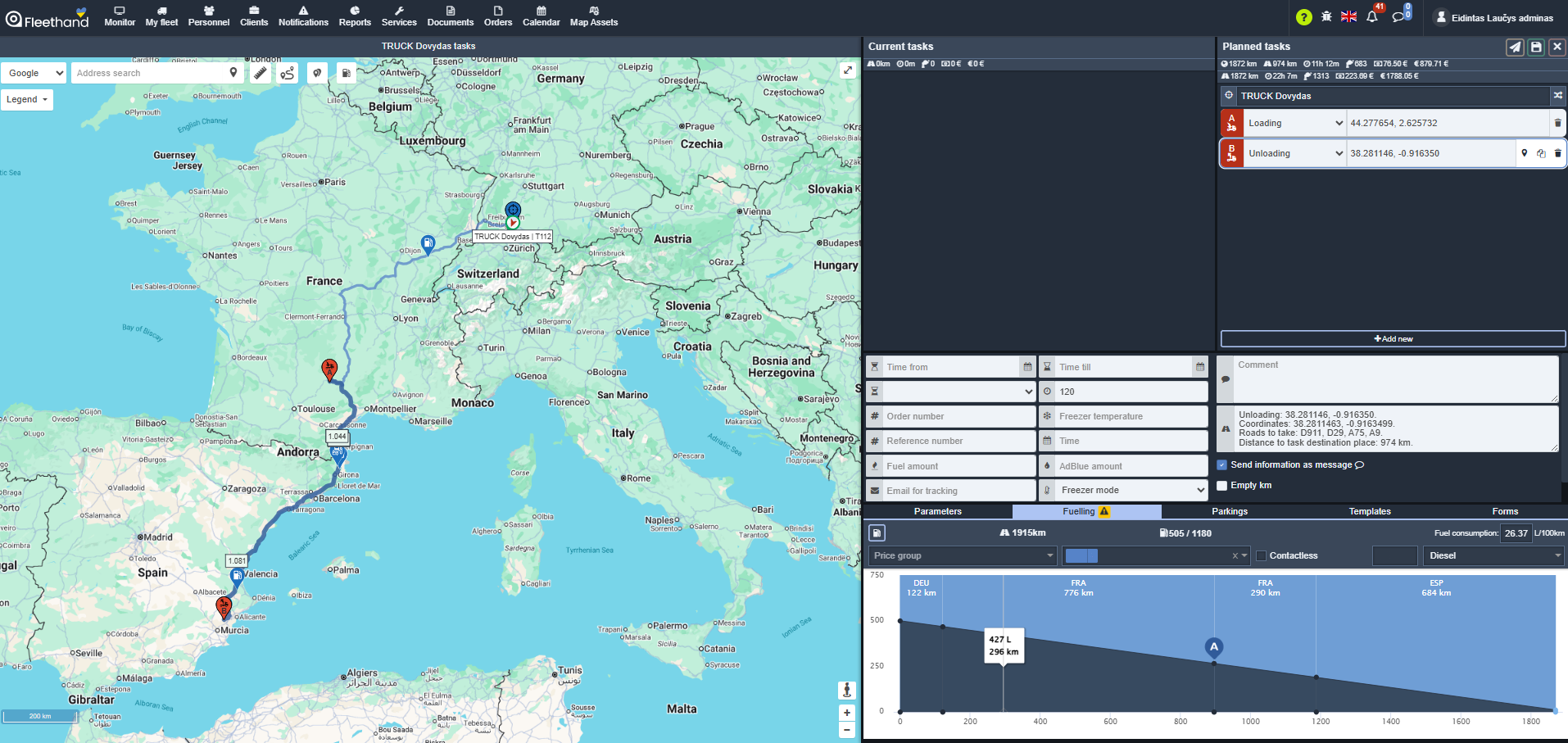Select the ruler distance measuring tool
The height and width of the screenshot is (743, 1568).
coord(260,74)
